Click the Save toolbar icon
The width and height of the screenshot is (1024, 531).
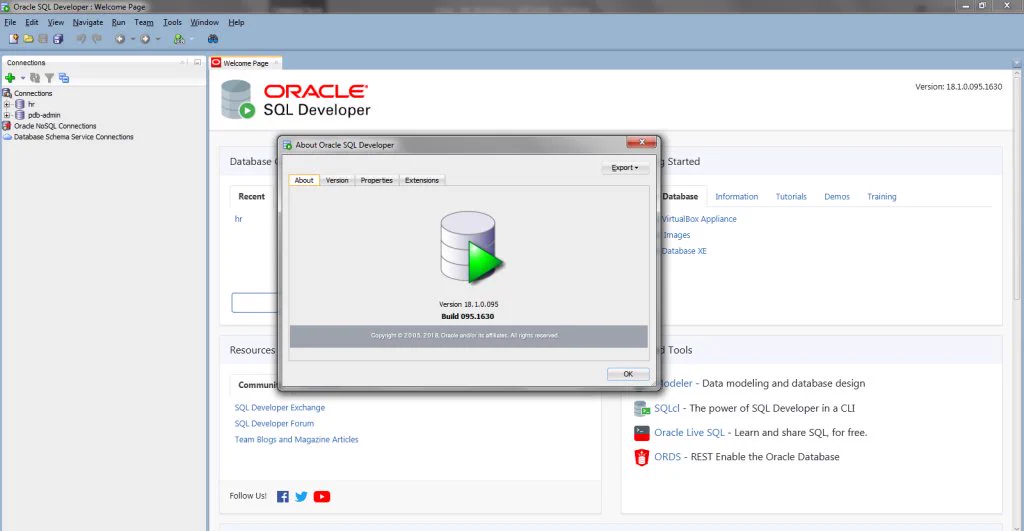pyautogui.click(x=43, y=39)
